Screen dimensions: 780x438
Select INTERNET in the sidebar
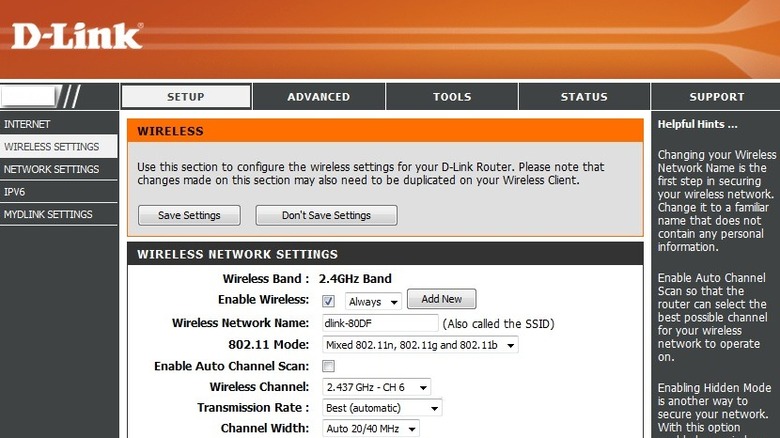[59, 124]
